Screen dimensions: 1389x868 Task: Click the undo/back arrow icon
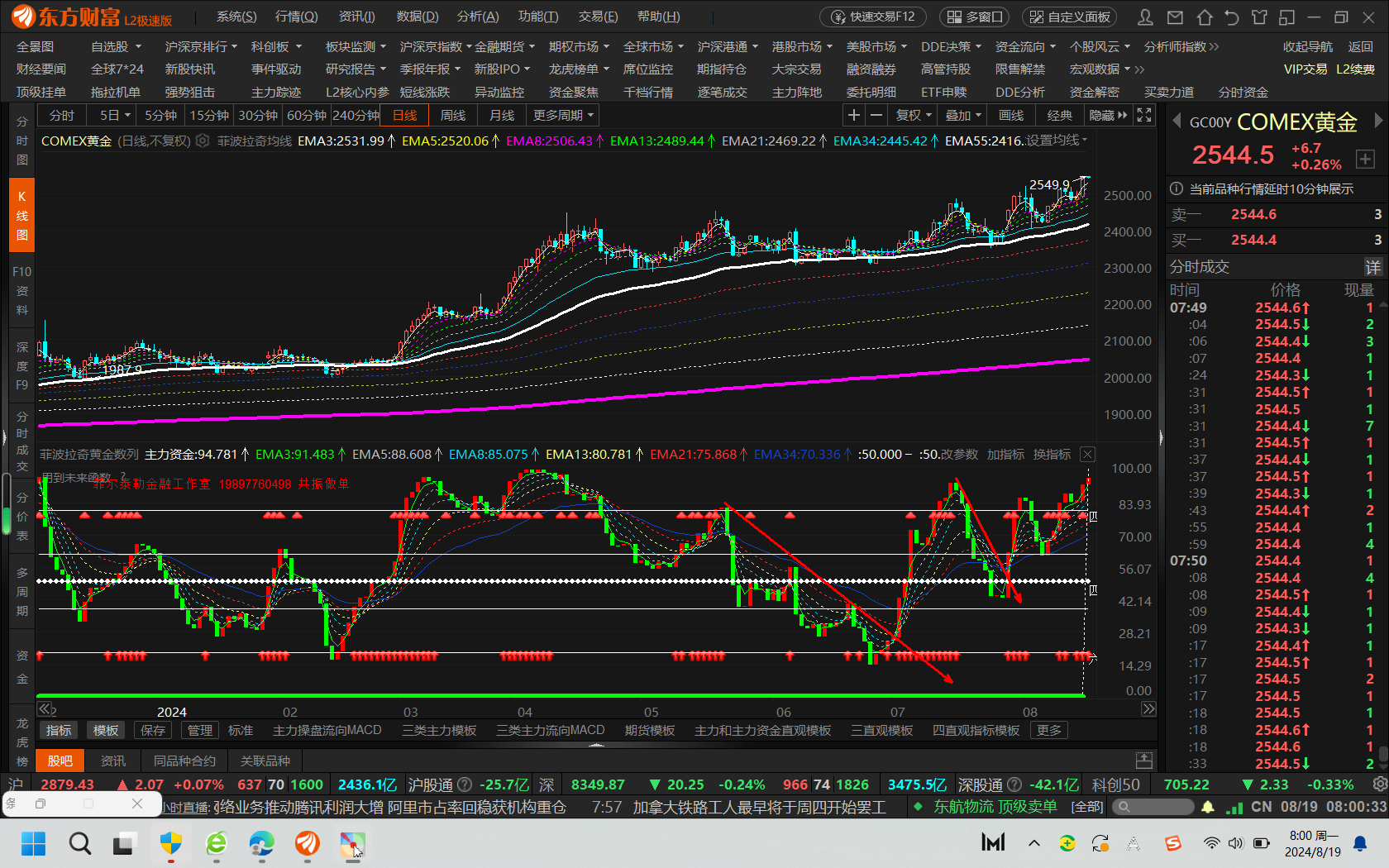[1232, 17]
